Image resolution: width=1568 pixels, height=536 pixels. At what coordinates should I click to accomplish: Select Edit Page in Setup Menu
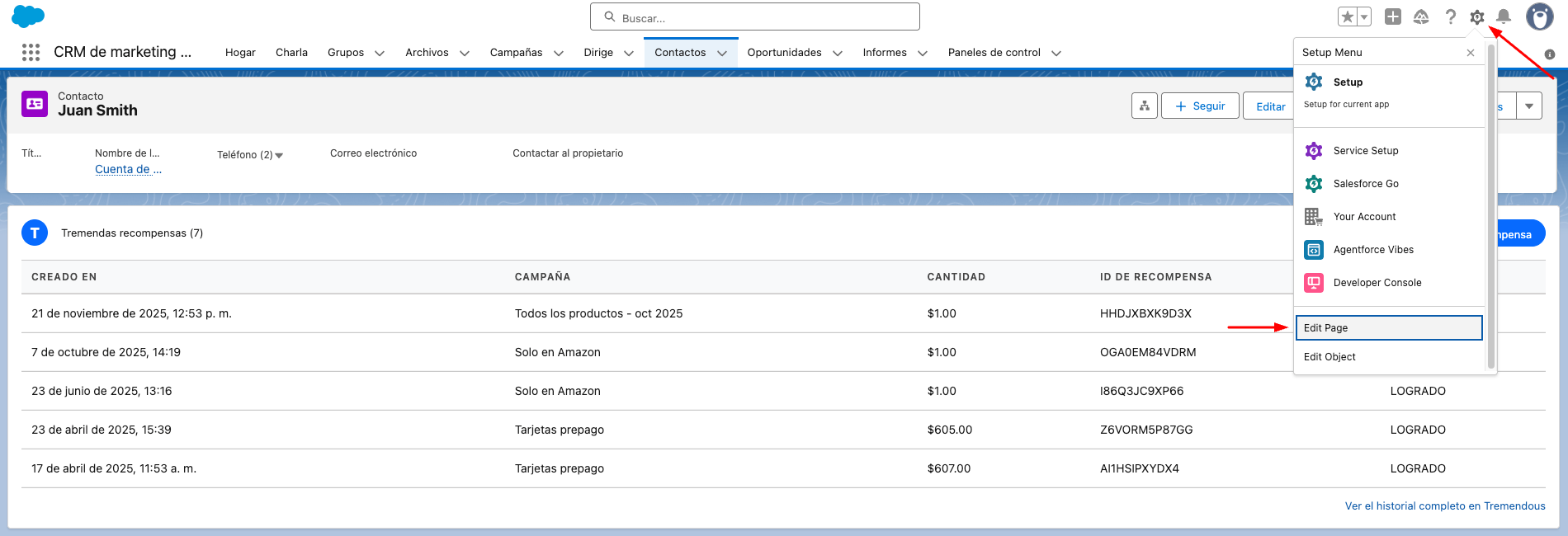click(x=1388, y=327)
